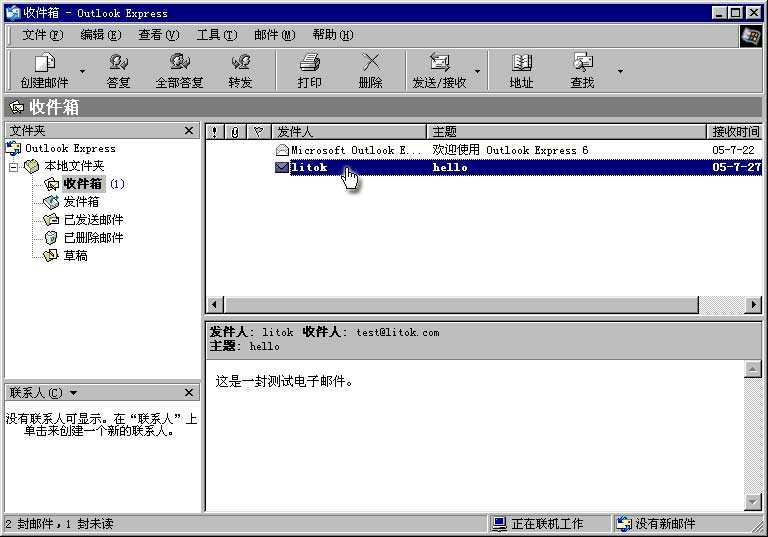Open the 工具 (Tools) menu
Screen dimensions: 768x537
[216, 35]
